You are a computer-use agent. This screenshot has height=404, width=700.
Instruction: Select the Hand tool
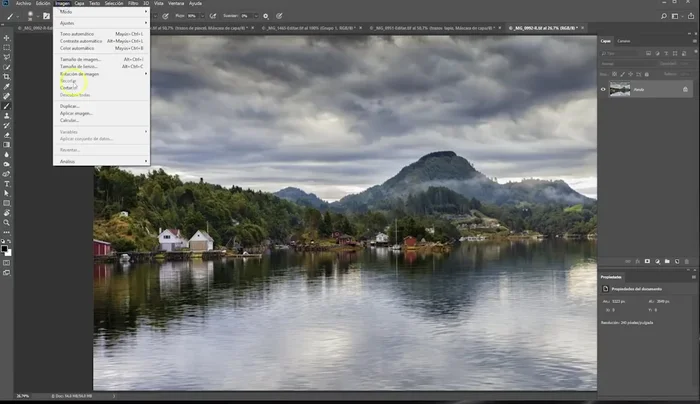click(7, 212)
